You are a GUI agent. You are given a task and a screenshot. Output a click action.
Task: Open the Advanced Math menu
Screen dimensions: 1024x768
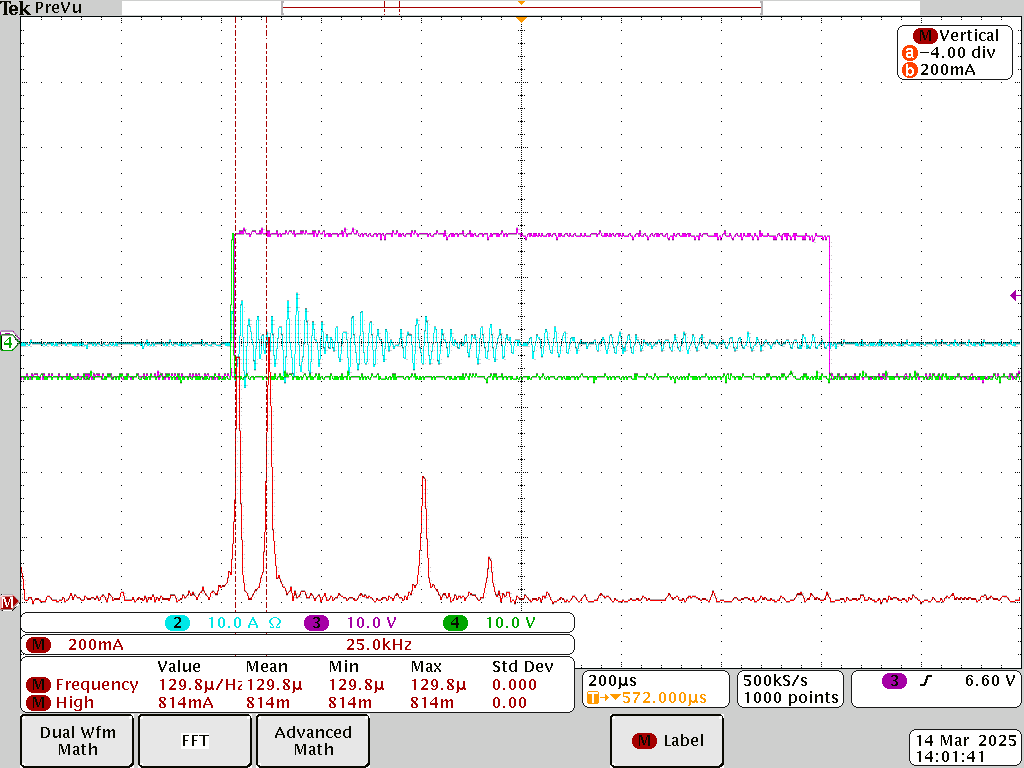coord(313,741)
